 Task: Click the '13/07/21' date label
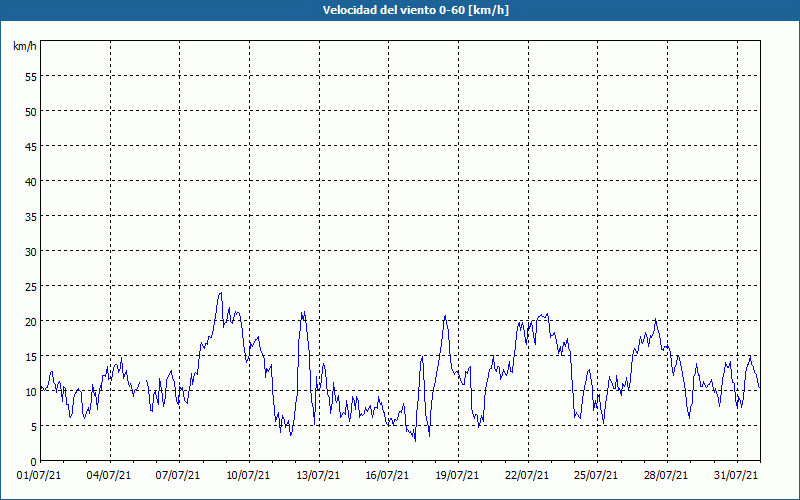point(318,476)
